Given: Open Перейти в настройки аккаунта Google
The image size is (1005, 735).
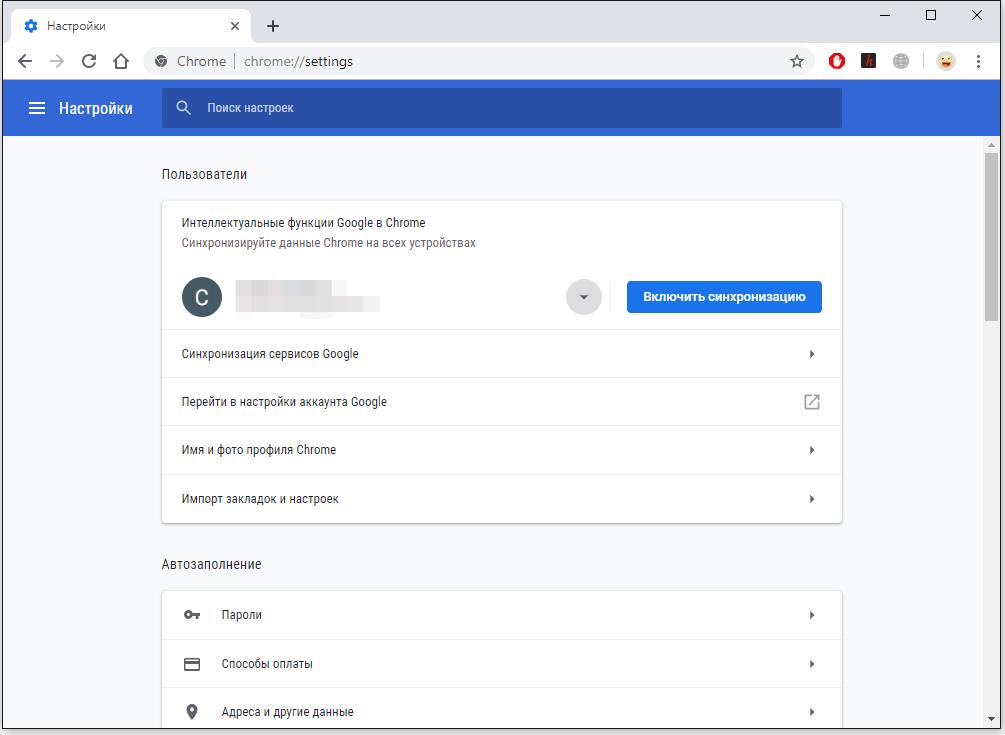Looking at the screenshot, I should tap(501, 402).
